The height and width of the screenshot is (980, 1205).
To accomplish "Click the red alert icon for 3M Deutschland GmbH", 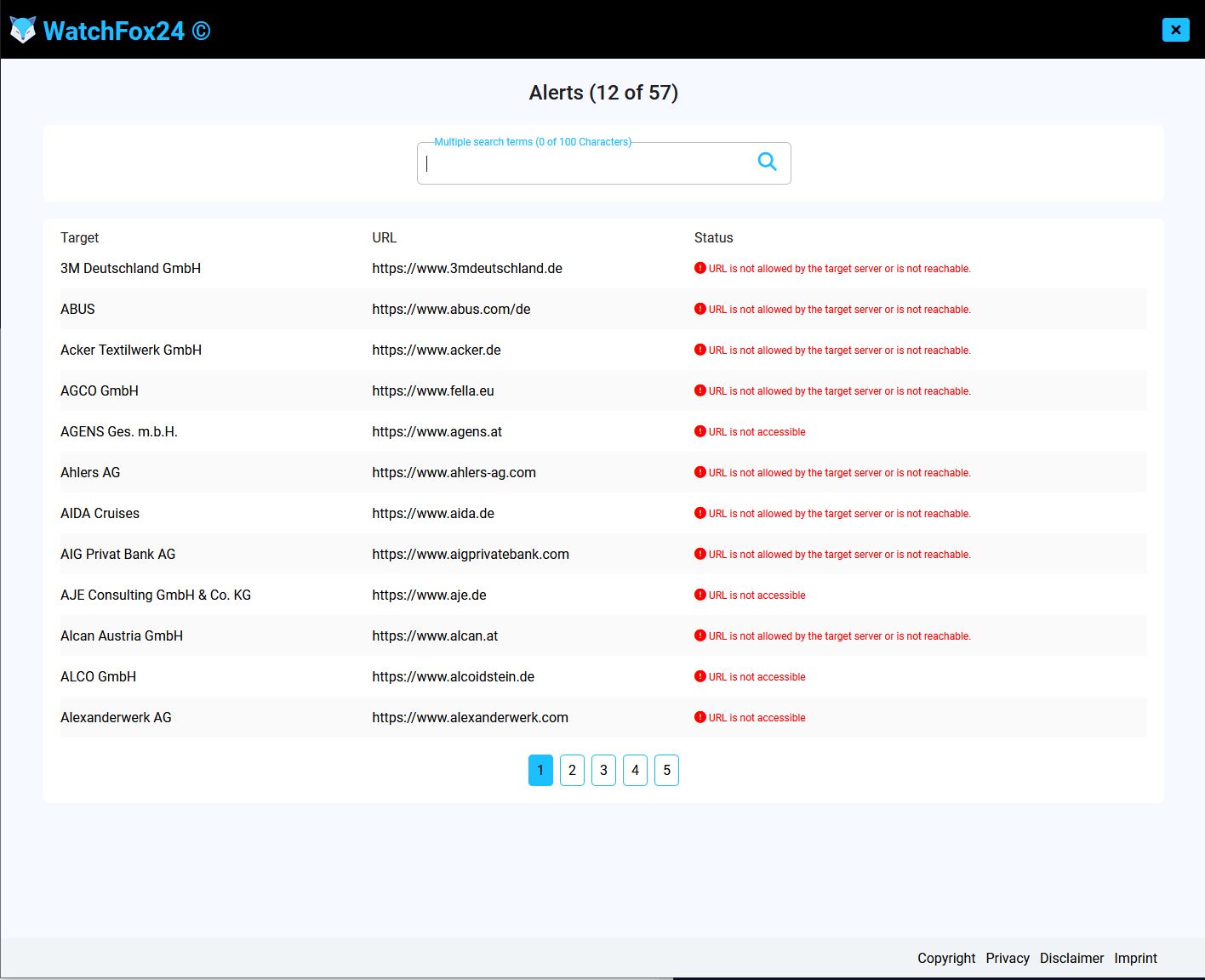I will 700,268.
